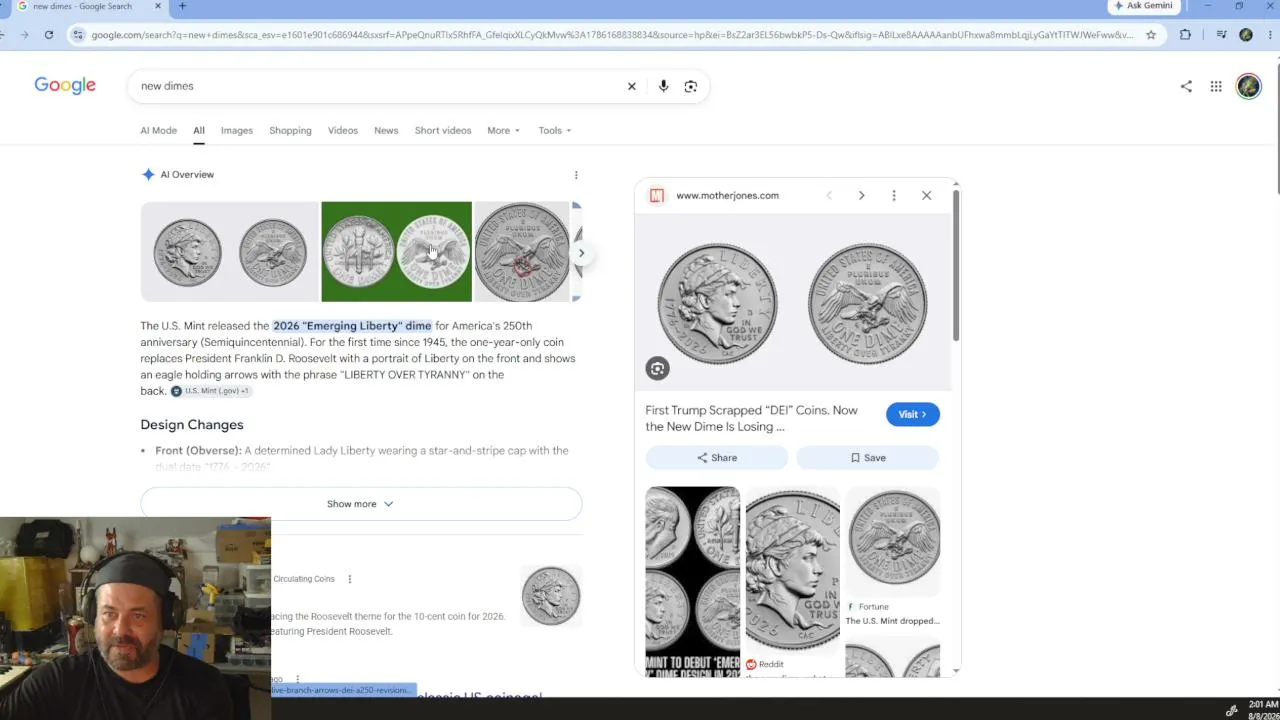Click the Google logo
This screenshot has width=1280, height=720.
pyautogui.click(x=65, y=86)
